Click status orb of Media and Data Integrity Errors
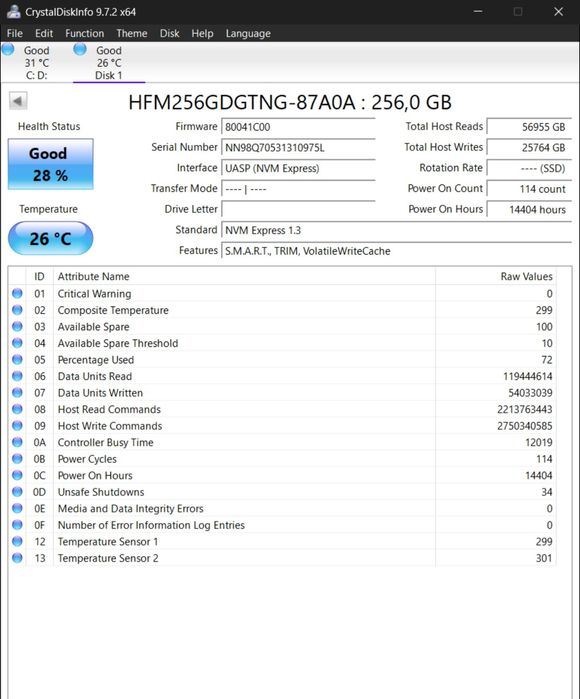 pyautogui.click(x=17, y=508)
